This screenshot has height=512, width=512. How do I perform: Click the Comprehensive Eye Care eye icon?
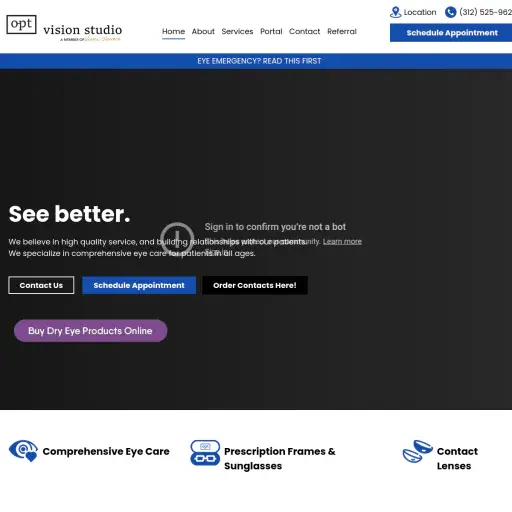23,451
